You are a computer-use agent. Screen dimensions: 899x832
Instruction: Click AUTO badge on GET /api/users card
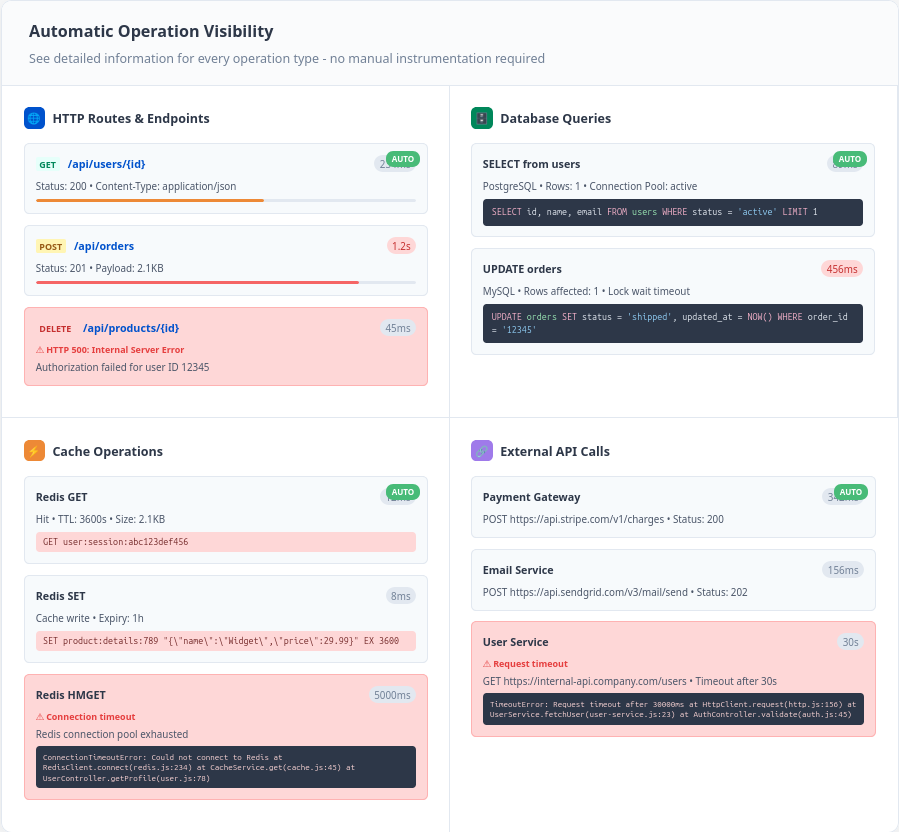pyautogui.click(x=402, y=159)
